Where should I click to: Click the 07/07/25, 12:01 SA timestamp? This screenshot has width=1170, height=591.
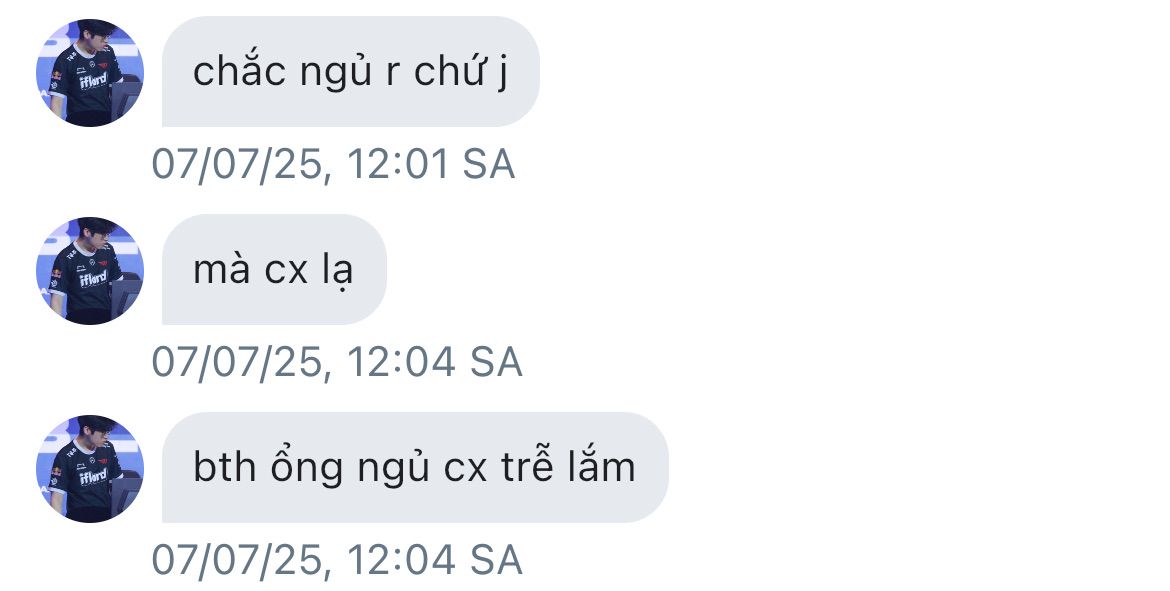coord(334,164)
